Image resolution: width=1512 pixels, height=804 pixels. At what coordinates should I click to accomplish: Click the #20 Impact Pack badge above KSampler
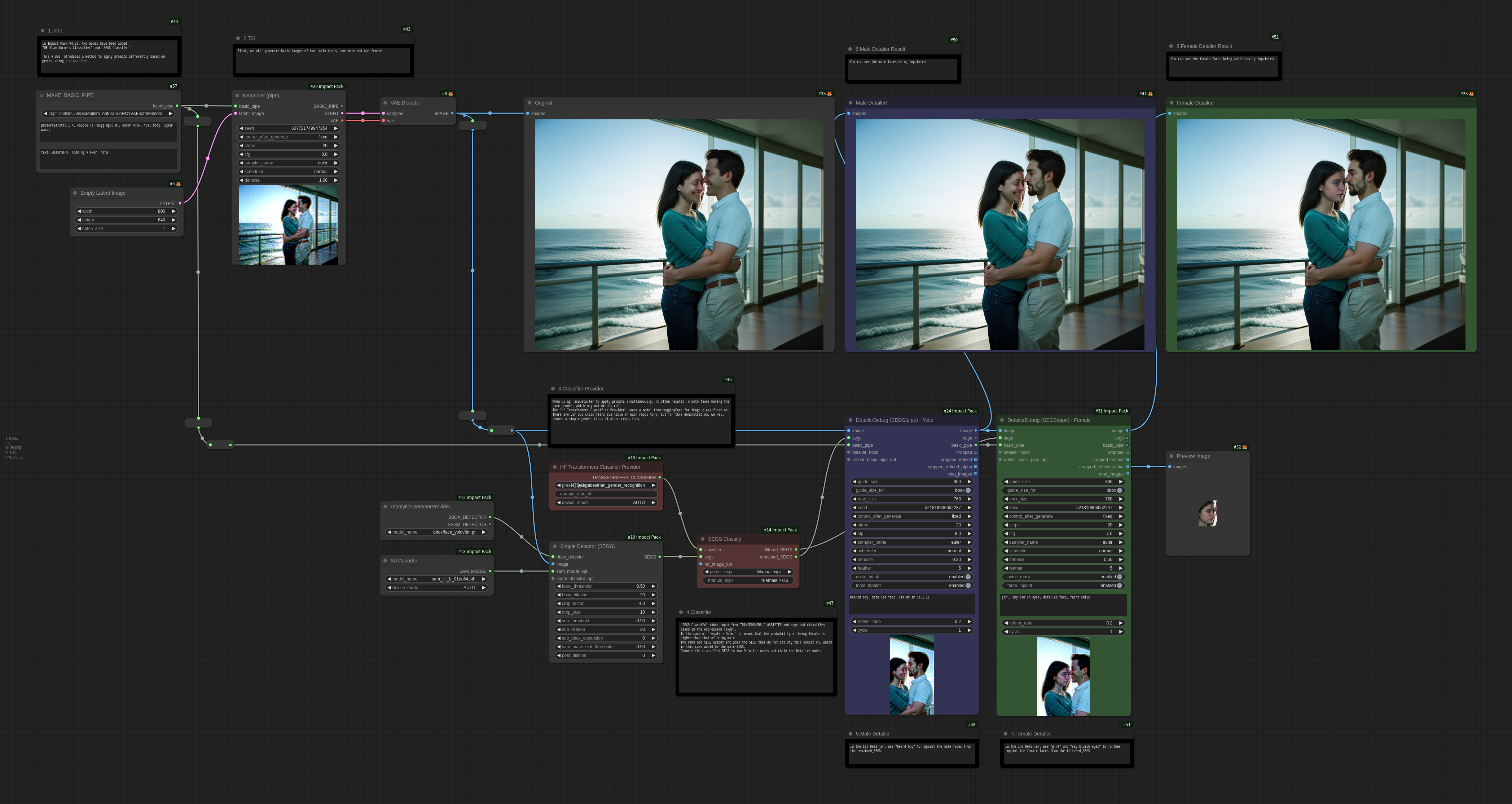click(x=327, y=86)
